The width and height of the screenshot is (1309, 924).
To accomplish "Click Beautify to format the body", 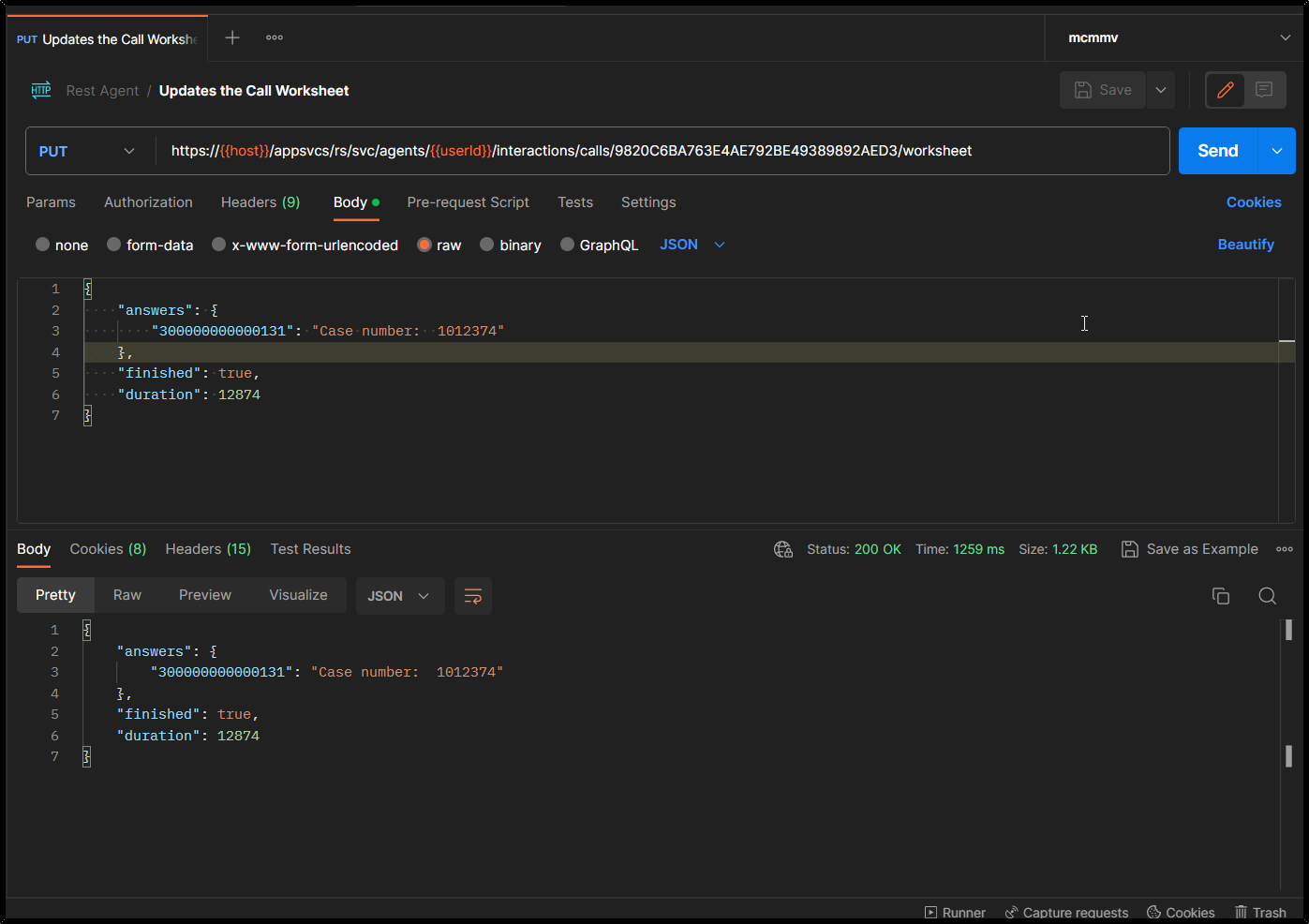I will 1245,245.
